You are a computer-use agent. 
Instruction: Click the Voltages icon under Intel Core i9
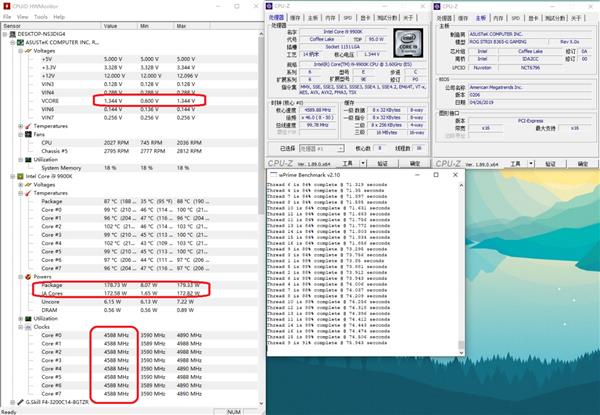tap(28, 185)
